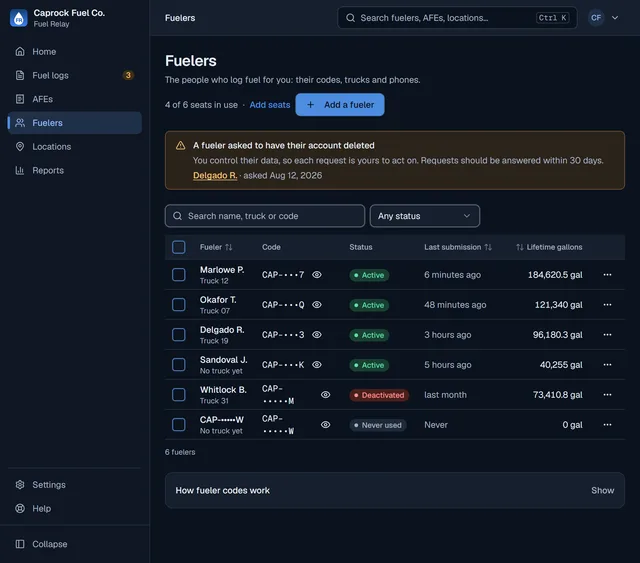Viewport: 640px width, 563px height.
Task: Click the CF user avatar
Action: point(596,18)
